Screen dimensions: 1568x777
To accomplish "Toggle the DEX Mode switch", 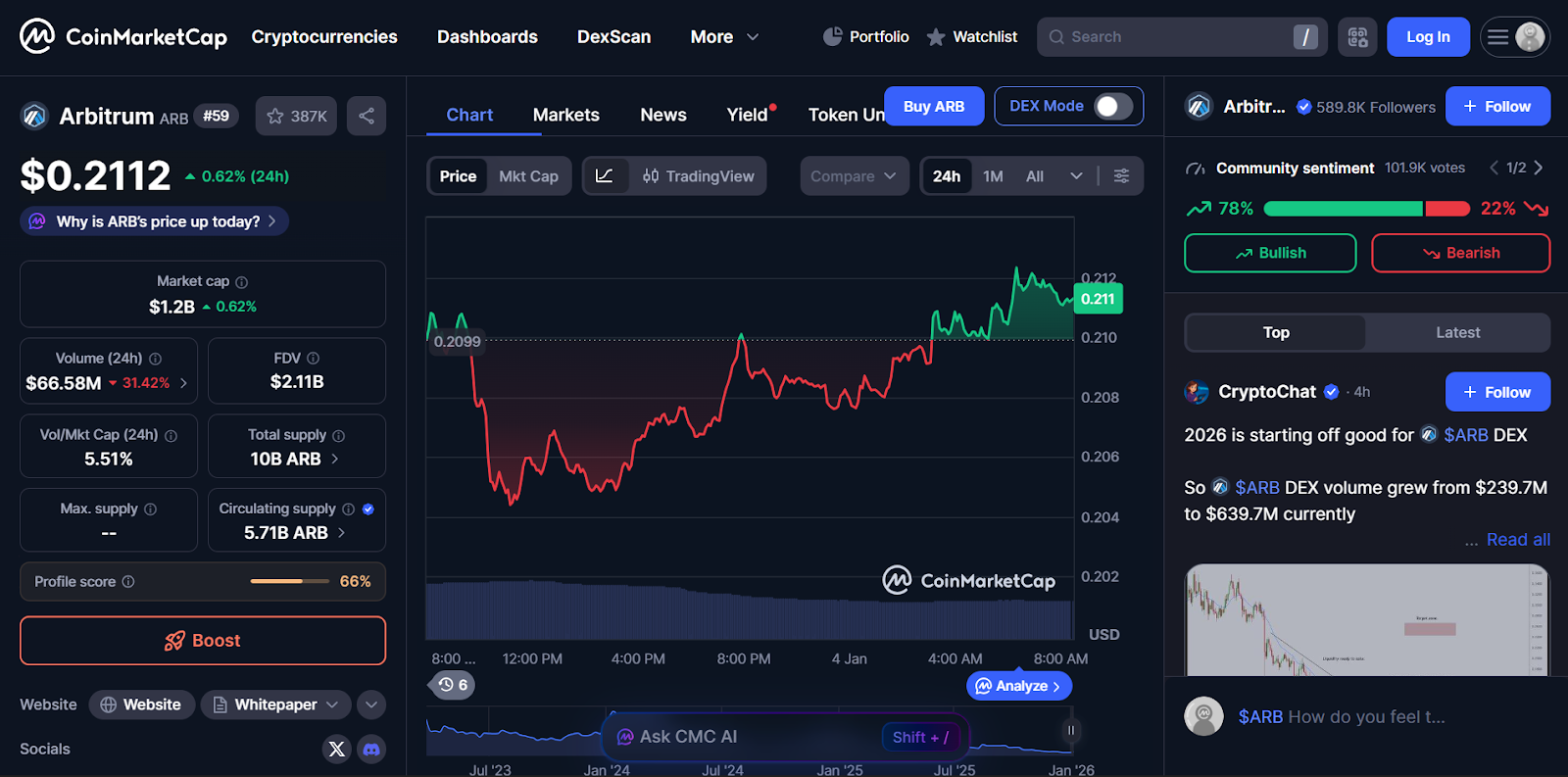I will pyautogui.click(x=1113, y=106).
